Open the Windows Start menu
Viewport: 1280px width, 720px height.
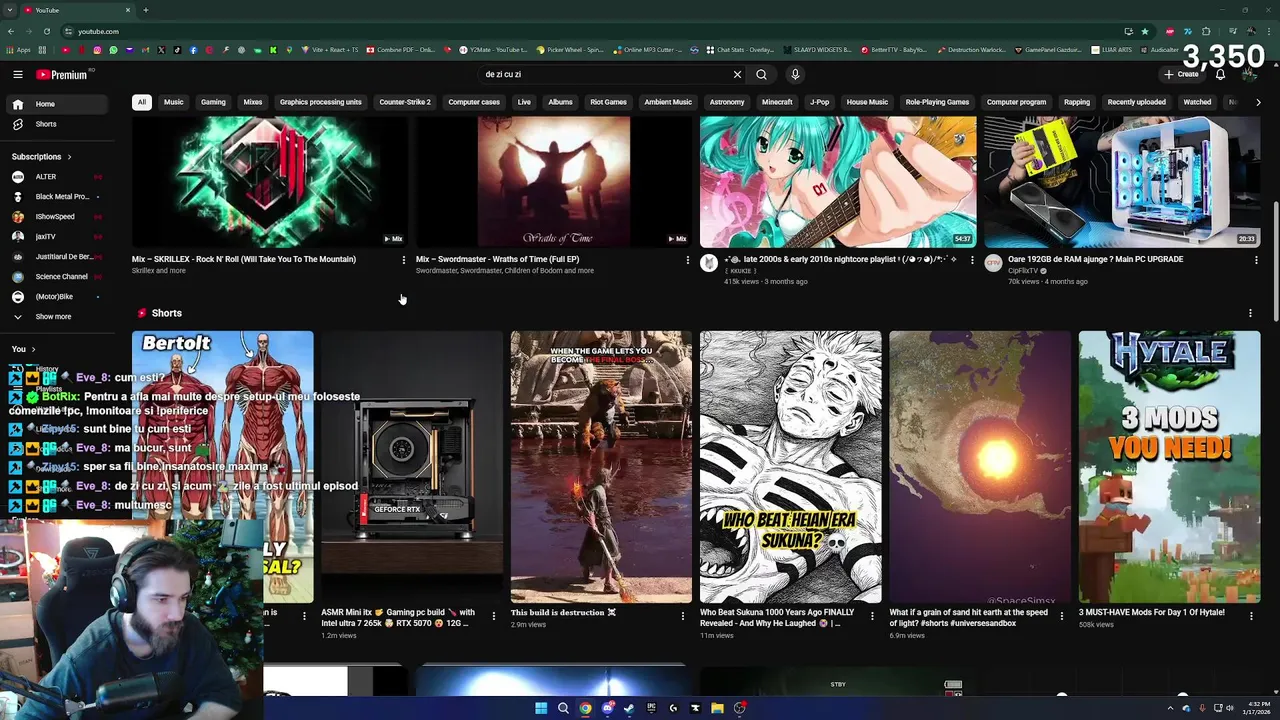(541, 708)
